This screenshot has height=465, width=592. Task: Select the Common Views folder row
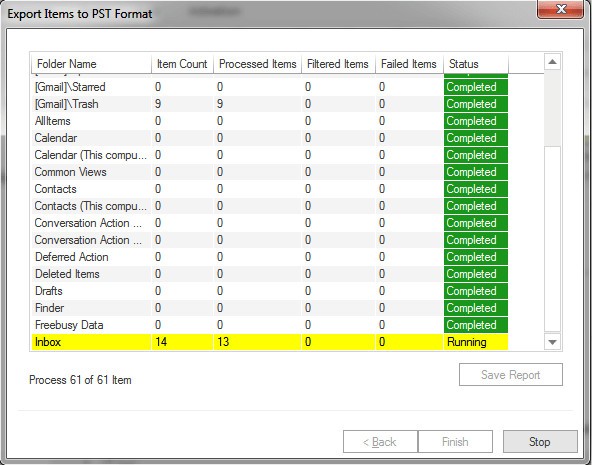270,172
